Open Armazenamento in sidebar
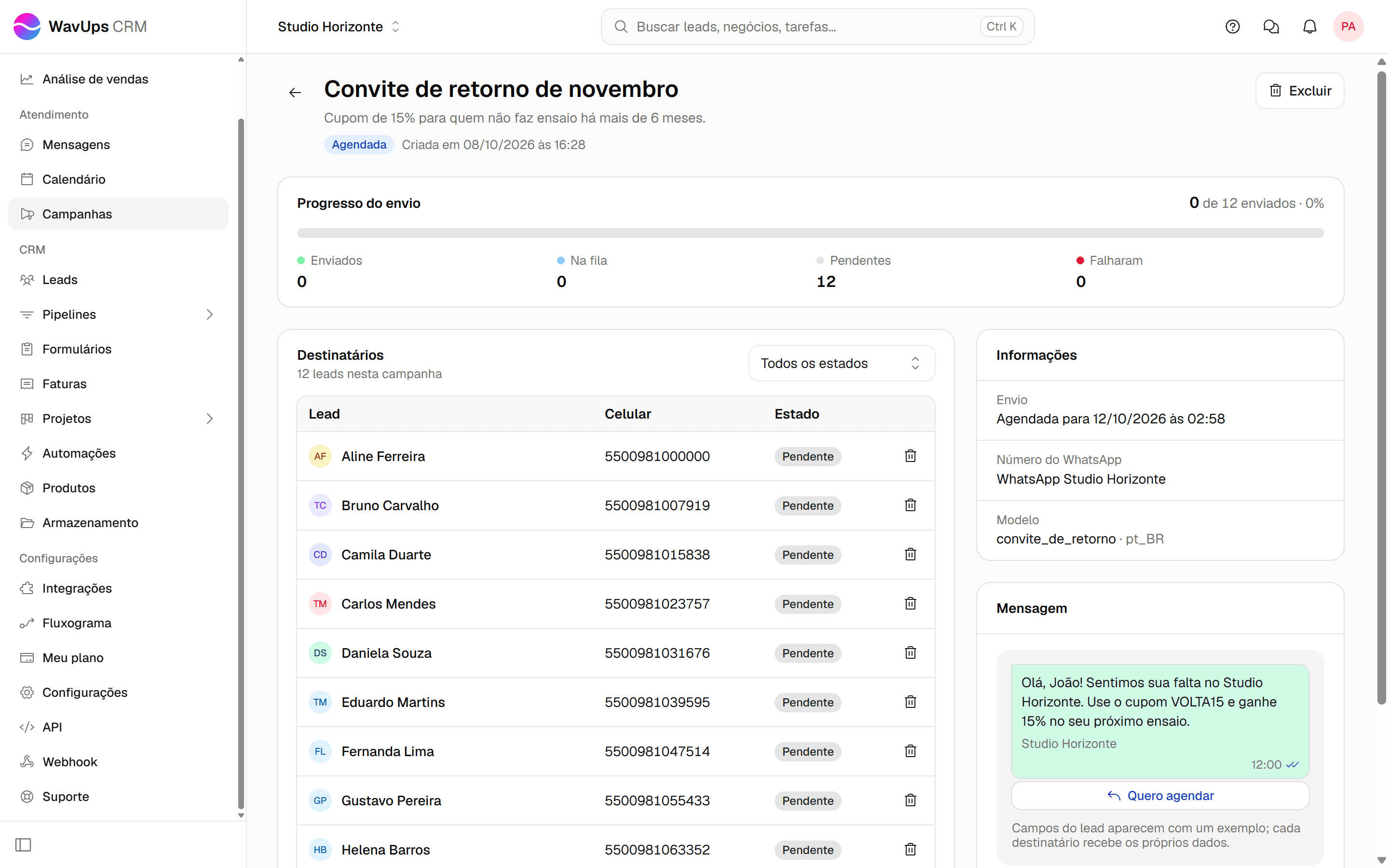1389x868 pixels. point(118,522)
